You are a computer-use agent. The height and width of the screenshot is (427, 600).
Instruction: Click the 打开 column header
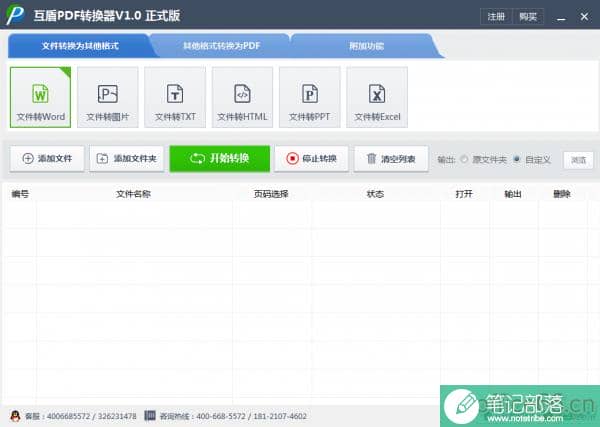(x=464, y=194)
